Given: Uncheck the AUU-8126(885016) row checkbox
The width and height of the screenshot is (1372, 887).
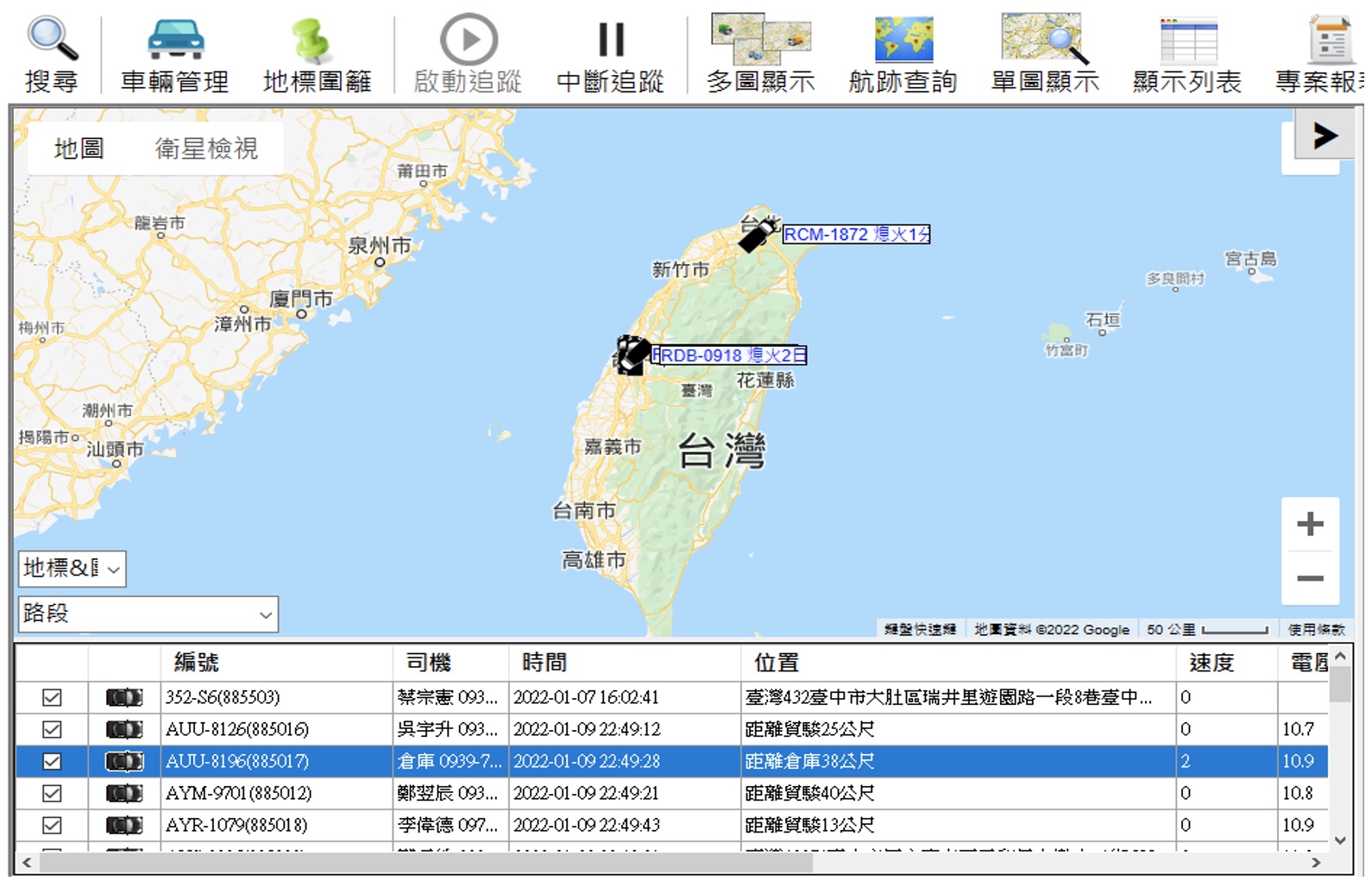Looking at the screenshot, I should [52, 729].
